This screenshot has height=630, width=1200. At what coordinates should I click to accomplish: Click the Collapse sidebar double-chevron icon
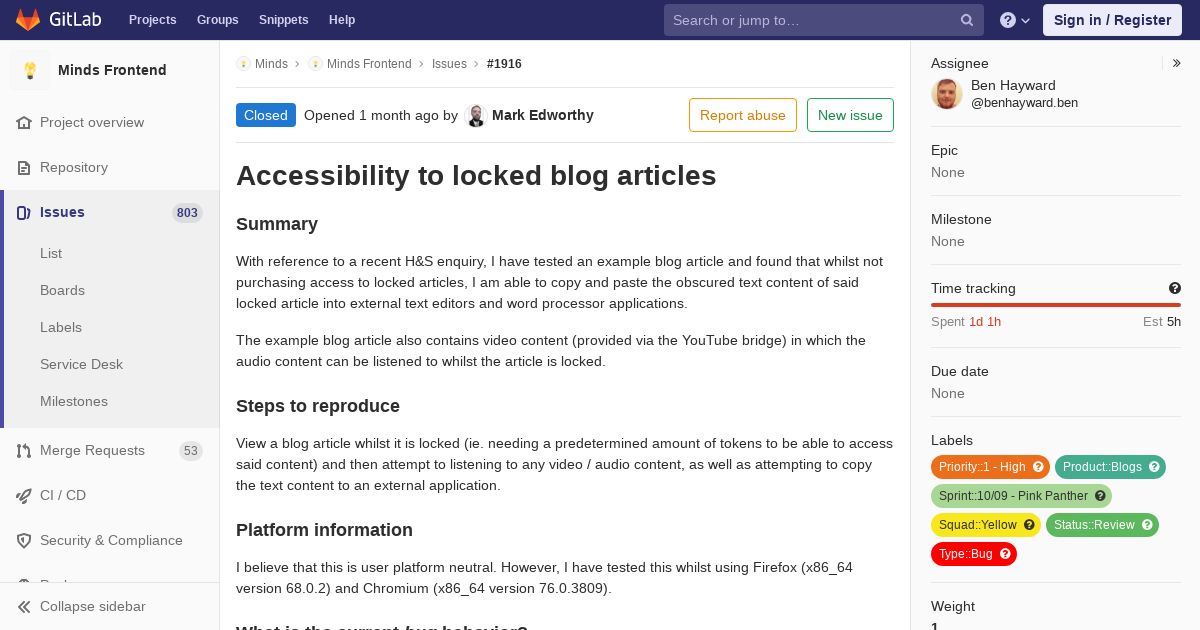click(24, 606)
